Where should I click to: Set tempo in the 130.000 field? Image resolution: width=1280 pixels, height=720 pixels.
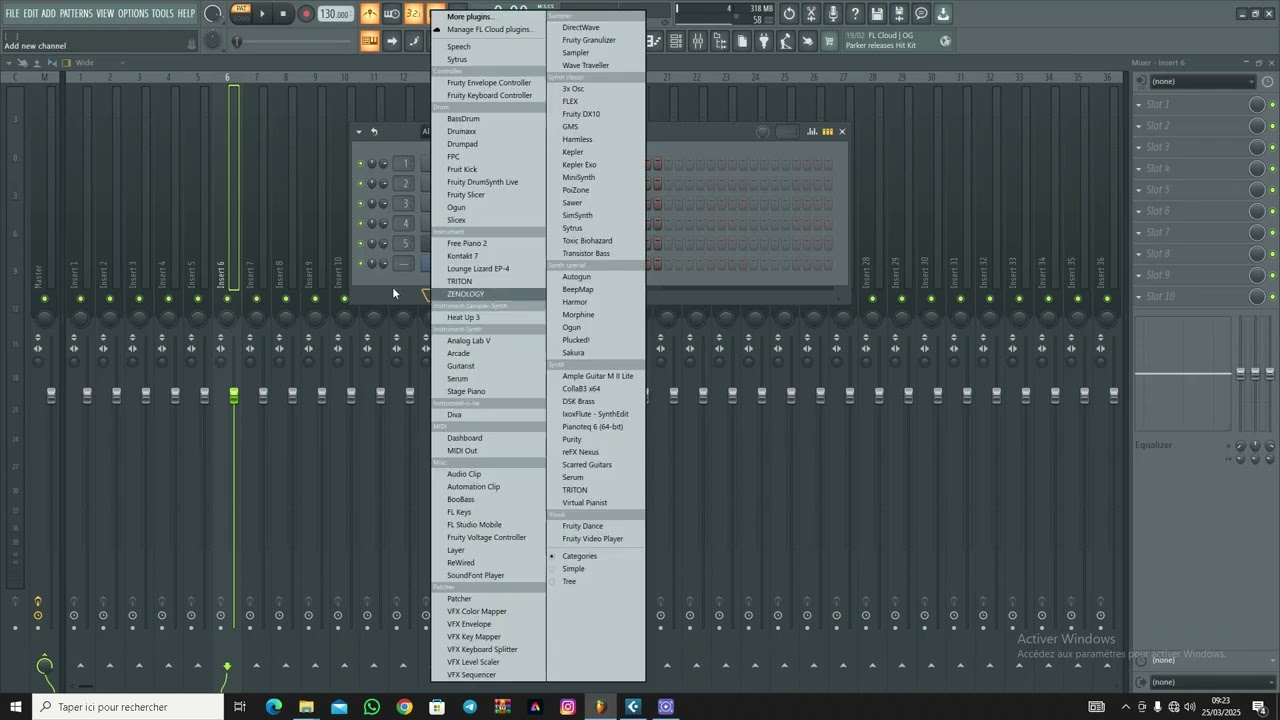point(335,14)
